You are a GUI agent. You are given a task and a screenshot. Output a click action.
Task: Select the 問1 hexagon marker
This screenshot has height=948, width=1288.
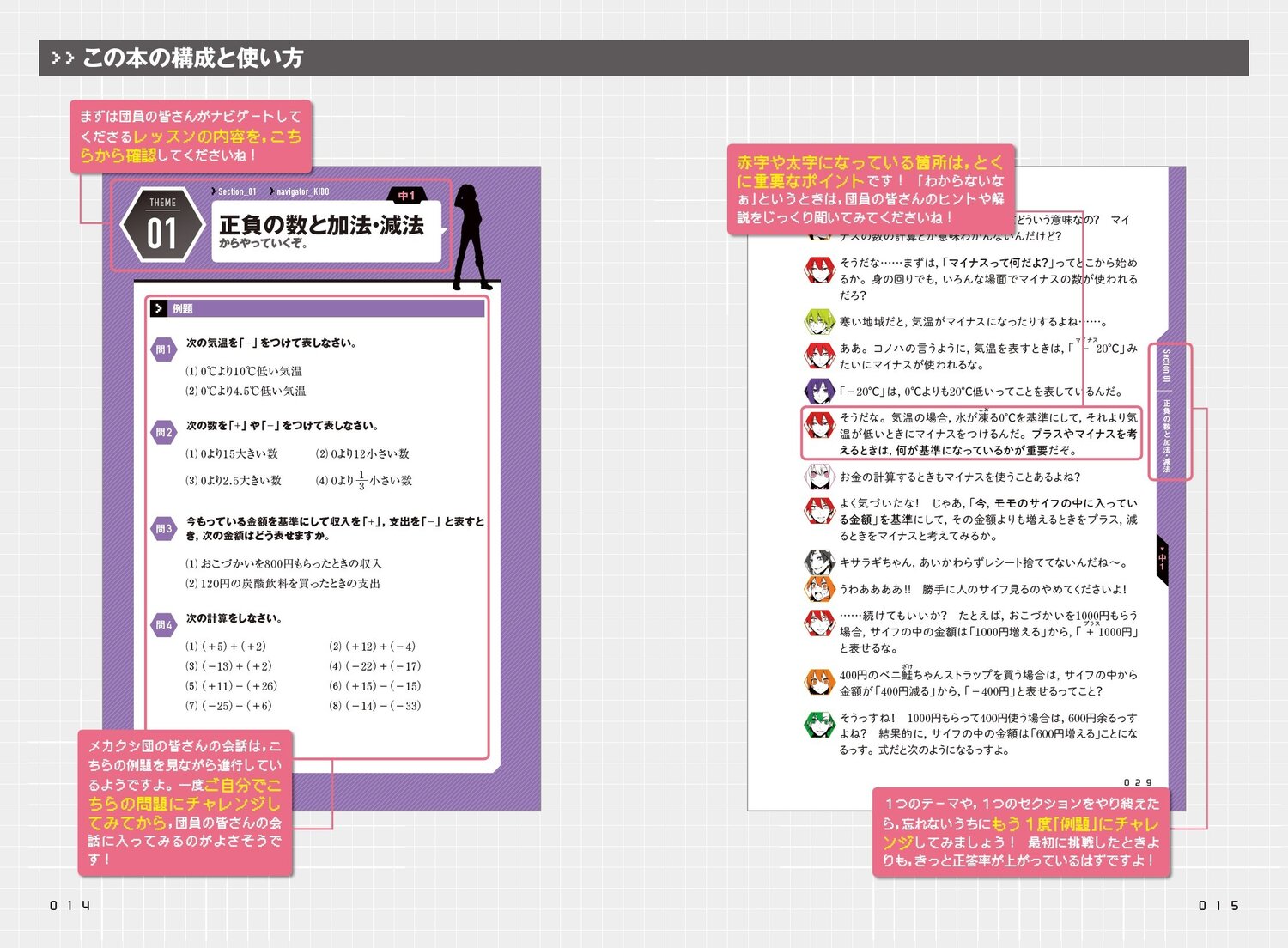(163, 349)
